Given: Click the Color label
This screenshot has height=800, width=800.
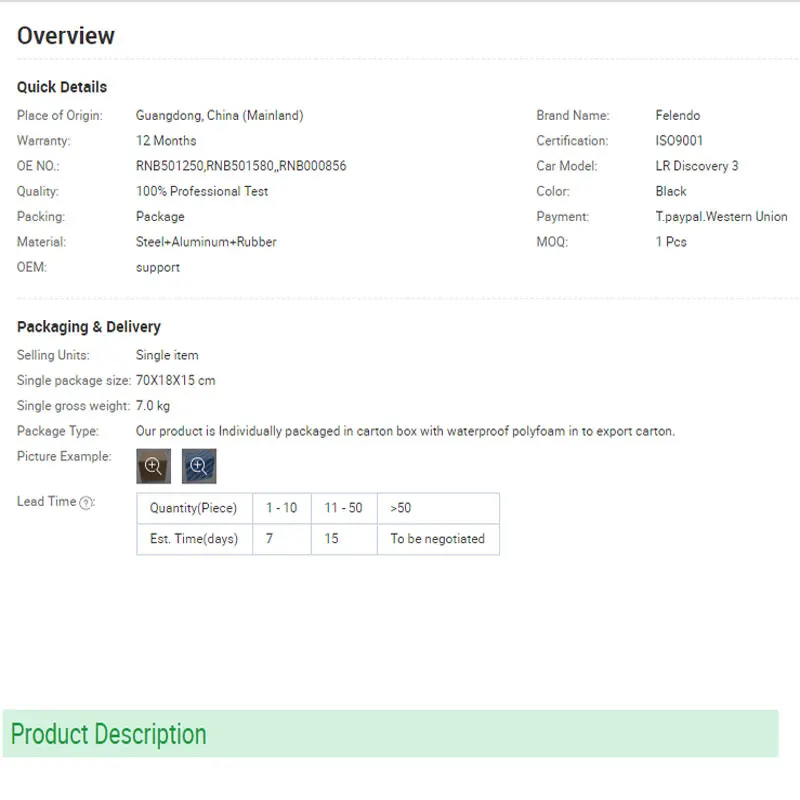Looking at the screenshot, I should pyautogui.click(x=553, y=191).
